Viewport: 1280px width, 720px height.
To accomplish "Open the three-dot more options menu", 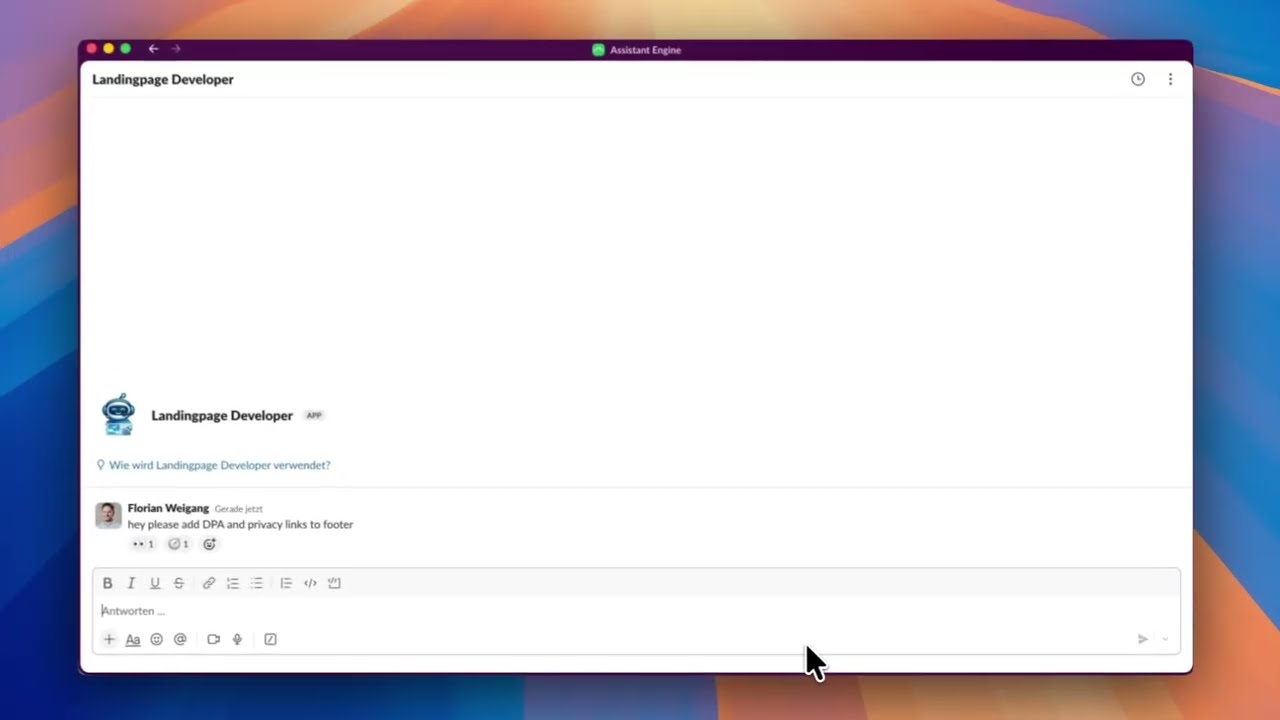I will (1170, 79).
